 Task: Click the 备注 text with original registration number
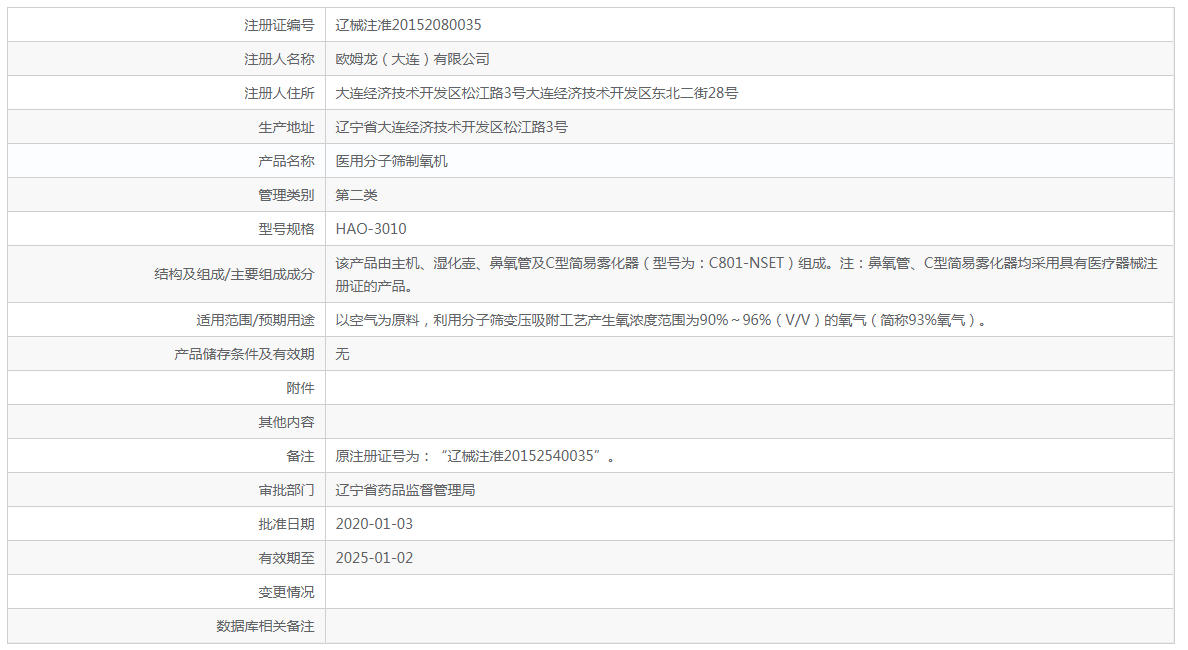coord(475,456)
